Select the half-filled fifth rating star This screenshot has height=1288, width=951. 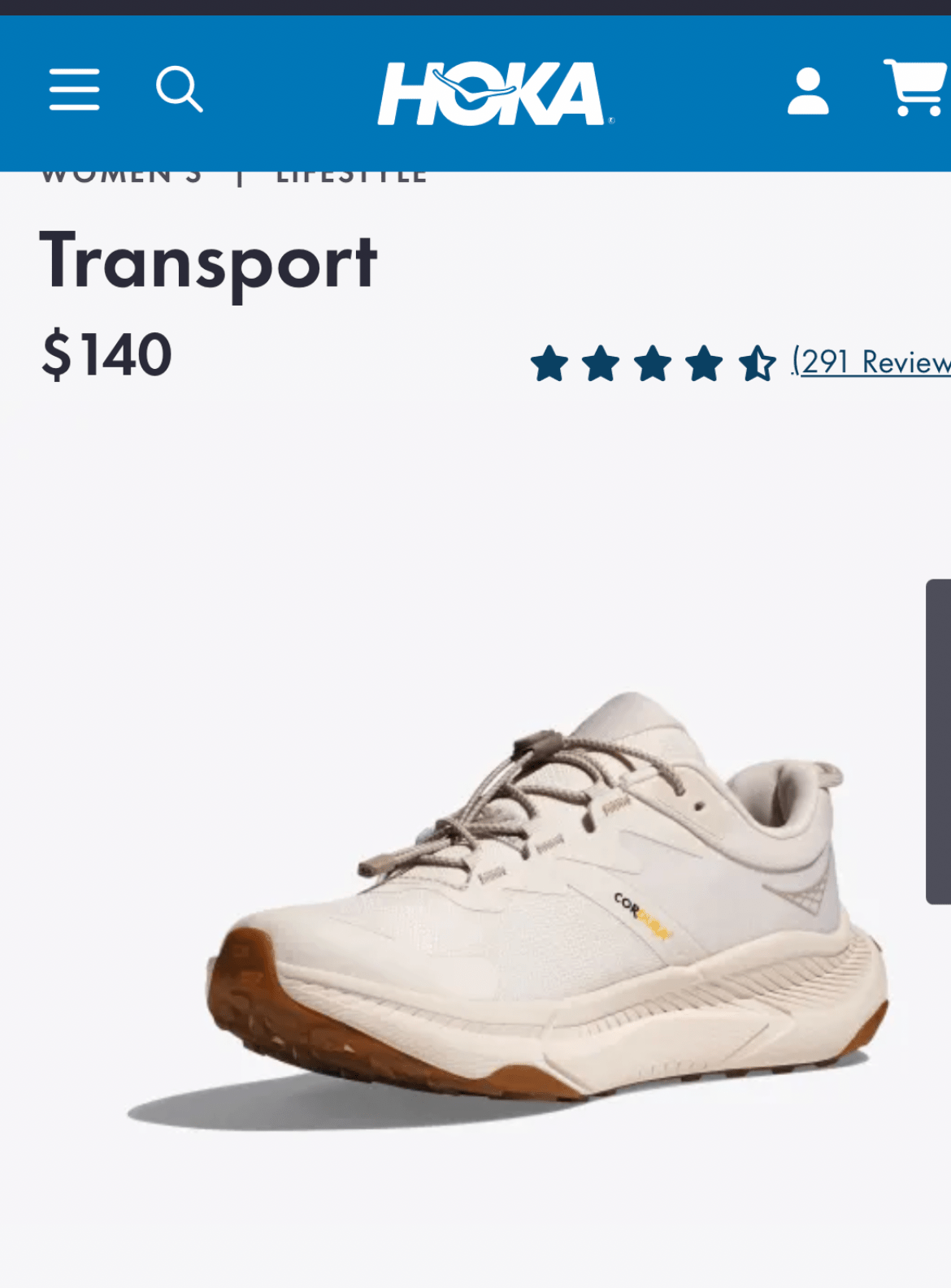pos(757,363)
